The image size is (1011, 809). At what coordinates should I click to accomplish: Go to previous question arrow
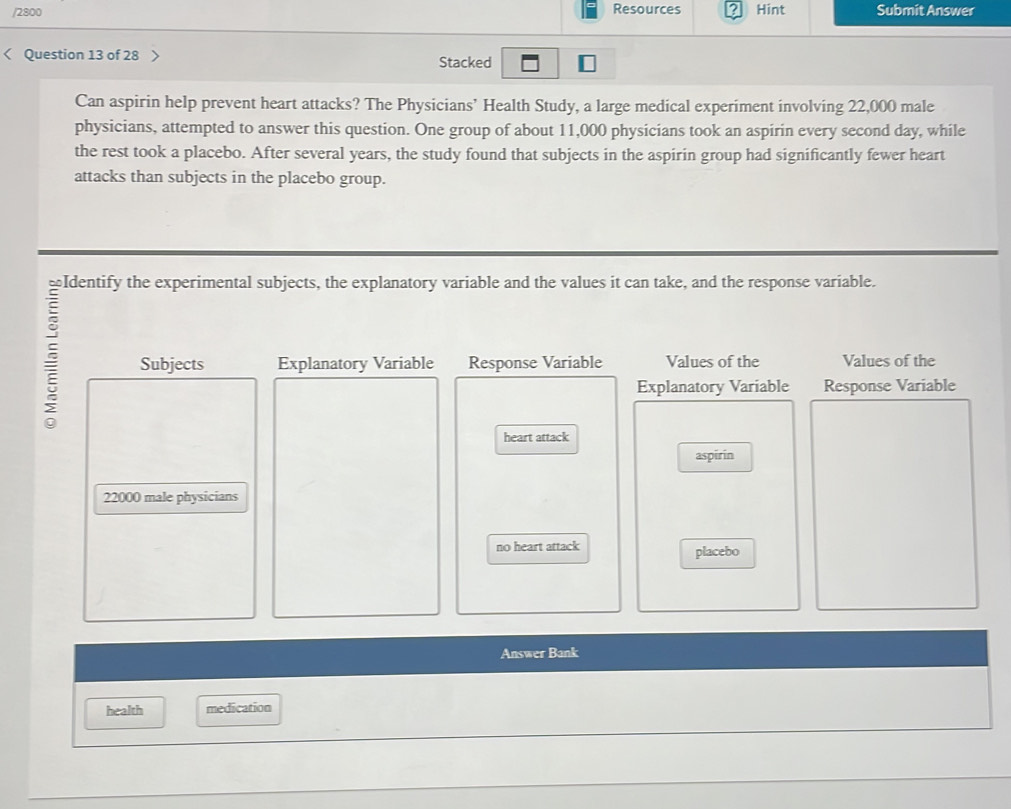[10, 55]
